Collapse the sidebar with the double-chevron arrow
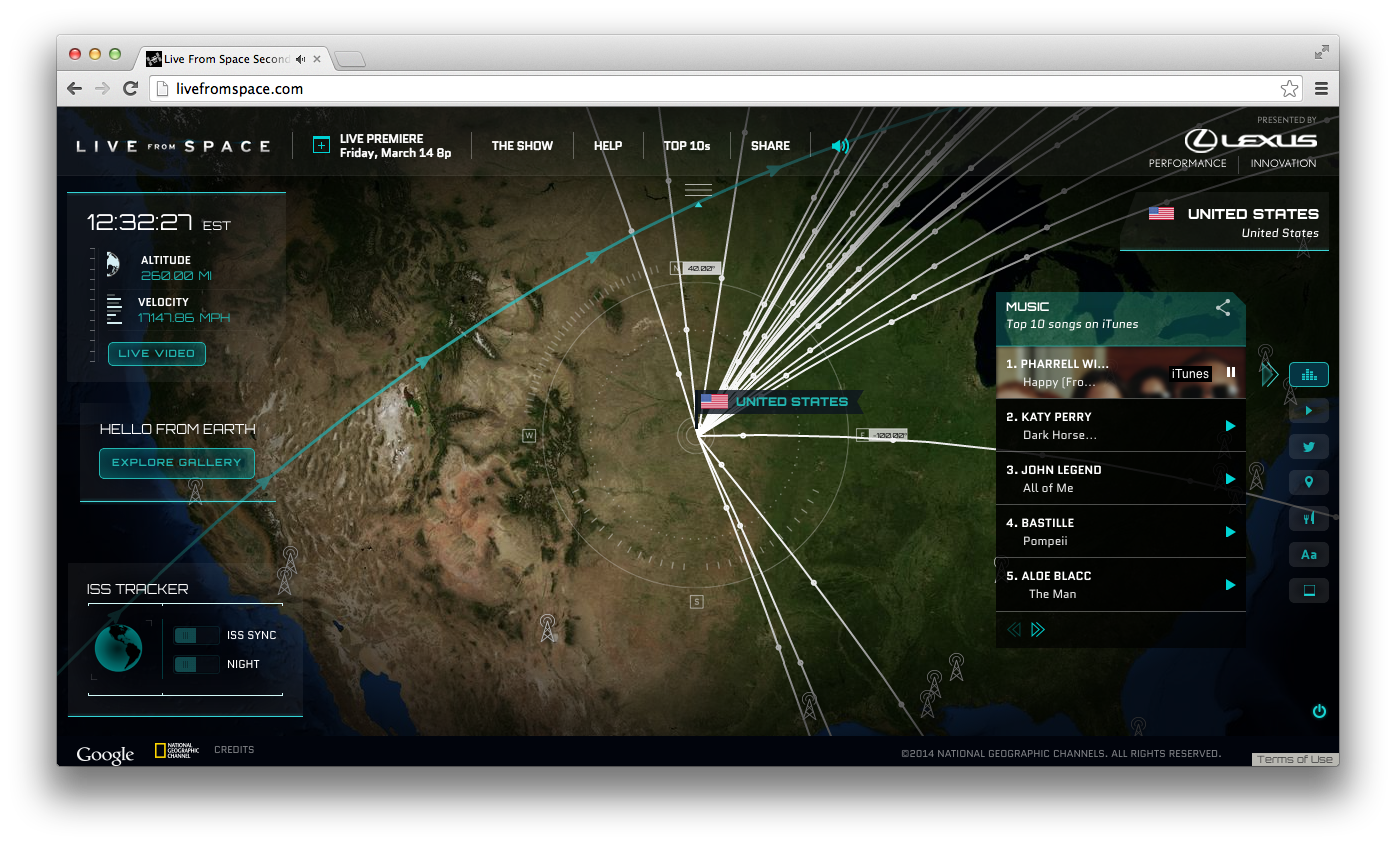Image resolution: width=1396 pixels, height=845 pixels. tap(1268, 374)
